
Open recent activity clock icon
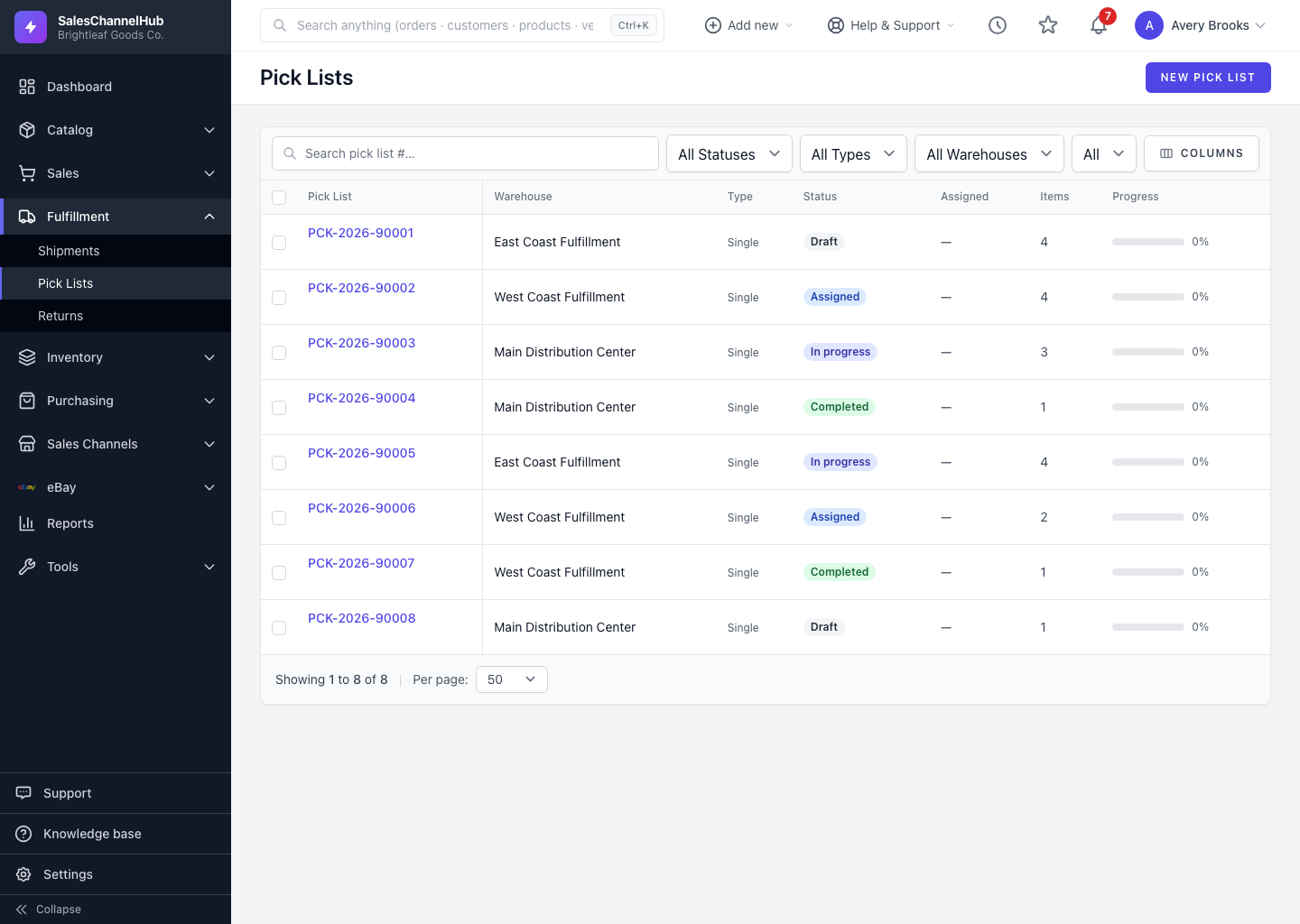point(998,25)
